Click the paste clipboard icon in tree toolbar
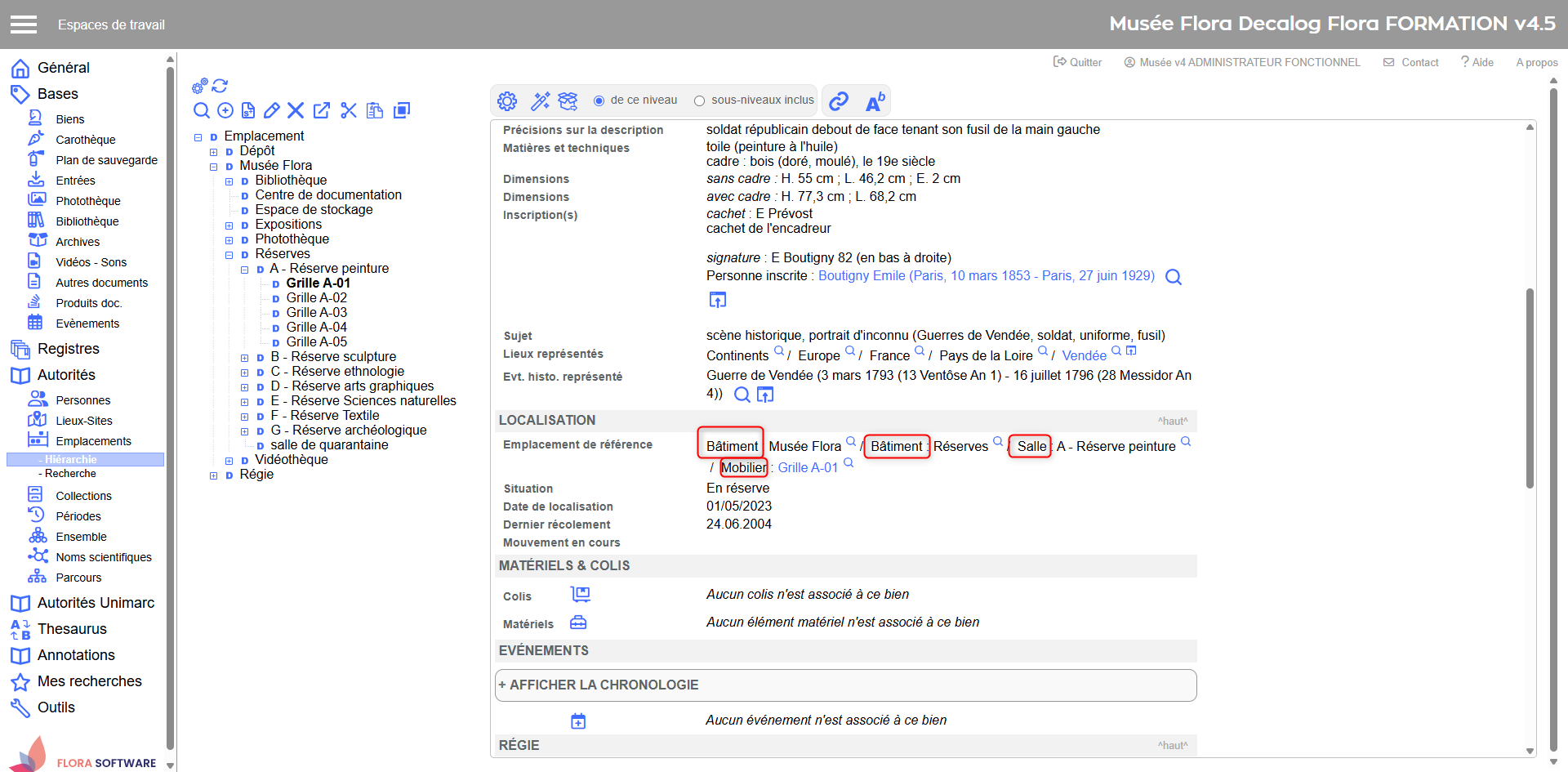1568x772 pixels. point(375,110)
